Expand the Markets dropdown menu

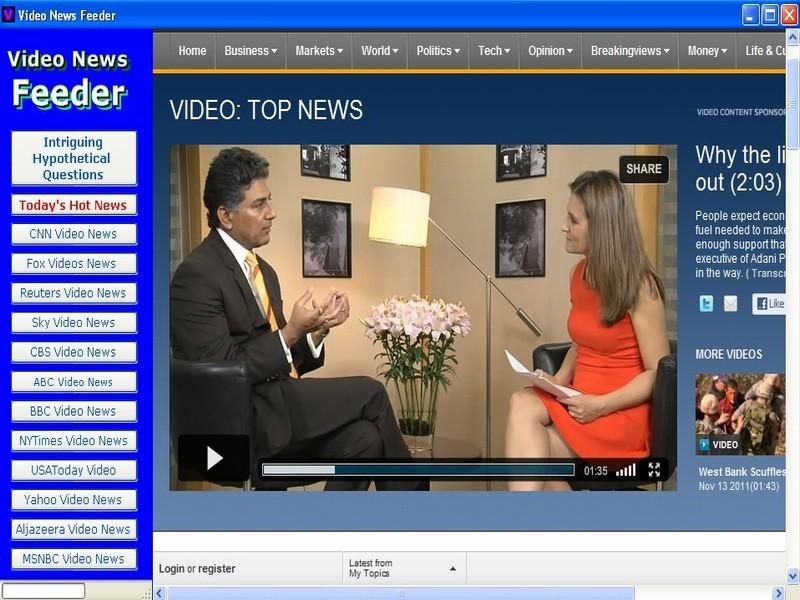[x=319, y=51]
